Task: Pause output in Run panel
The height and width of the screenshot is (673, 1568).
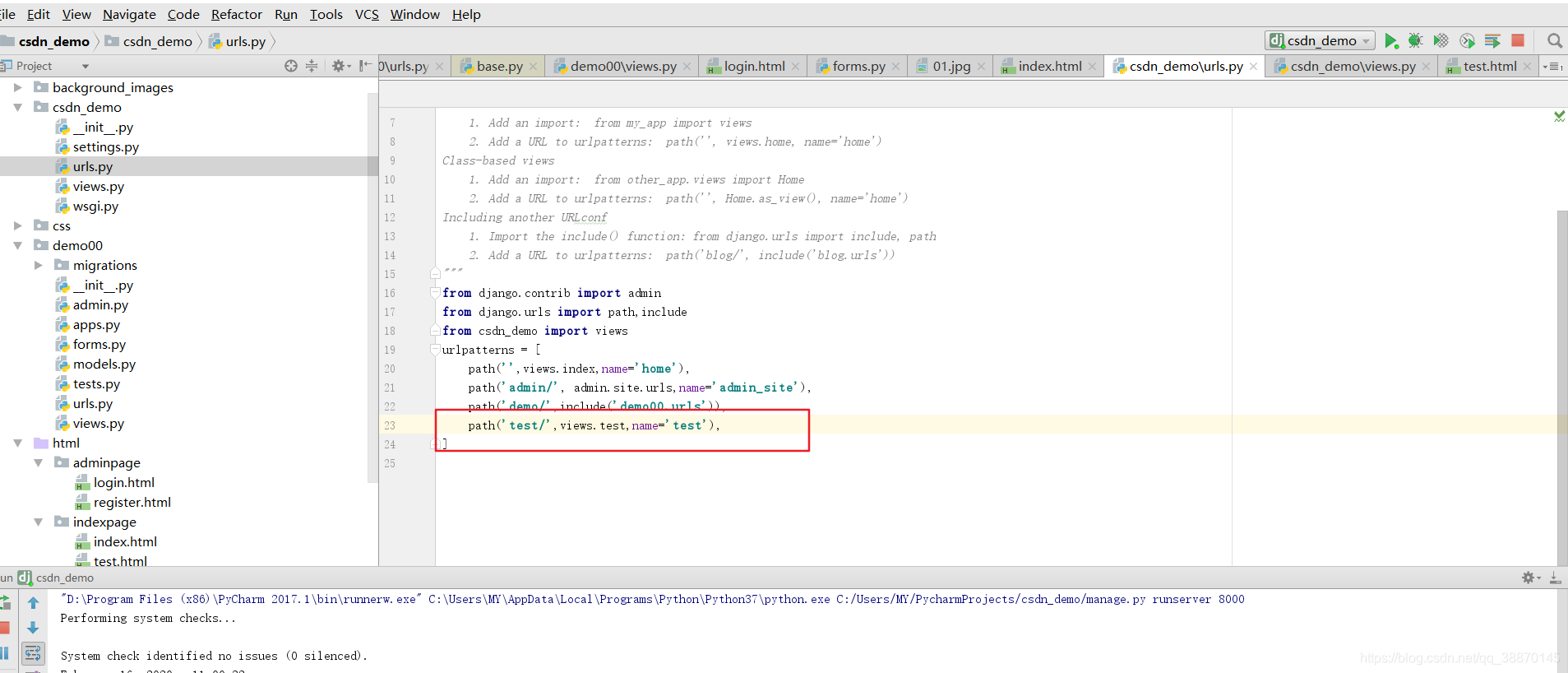Action: (4, 653)
